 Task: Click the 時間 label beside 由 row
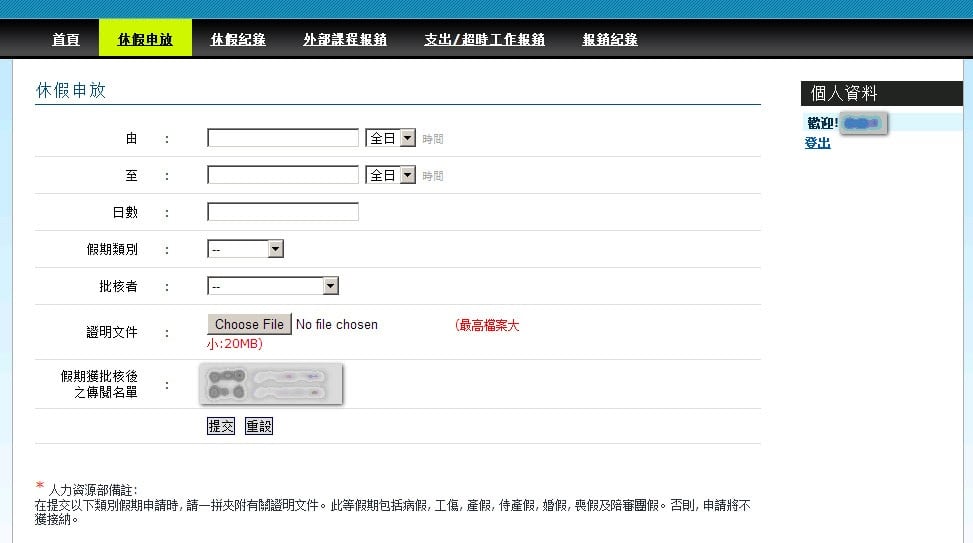pos(433,139)
